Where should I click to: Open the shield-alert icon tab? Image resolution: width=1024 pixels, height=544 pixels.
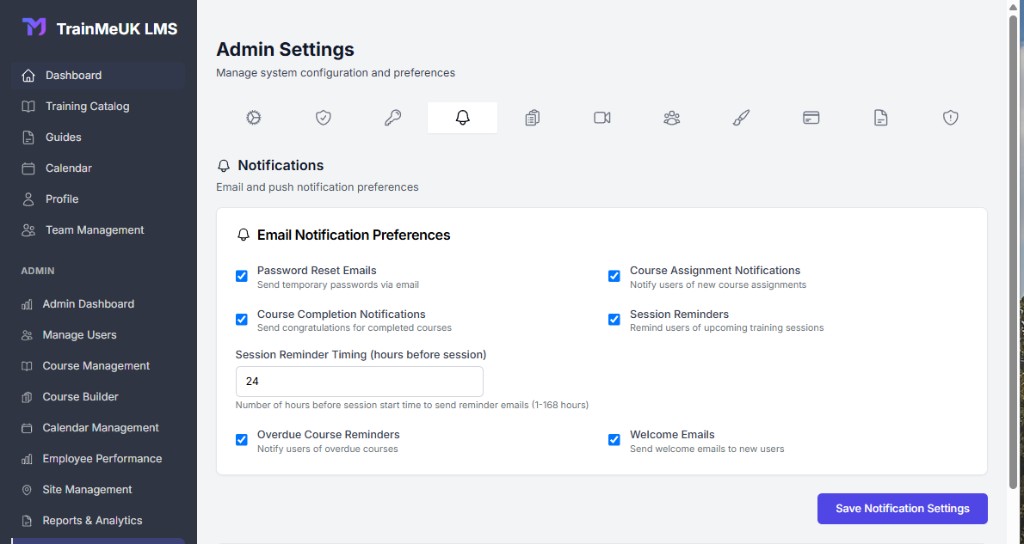pyautogui.click(x=950, y=118)
